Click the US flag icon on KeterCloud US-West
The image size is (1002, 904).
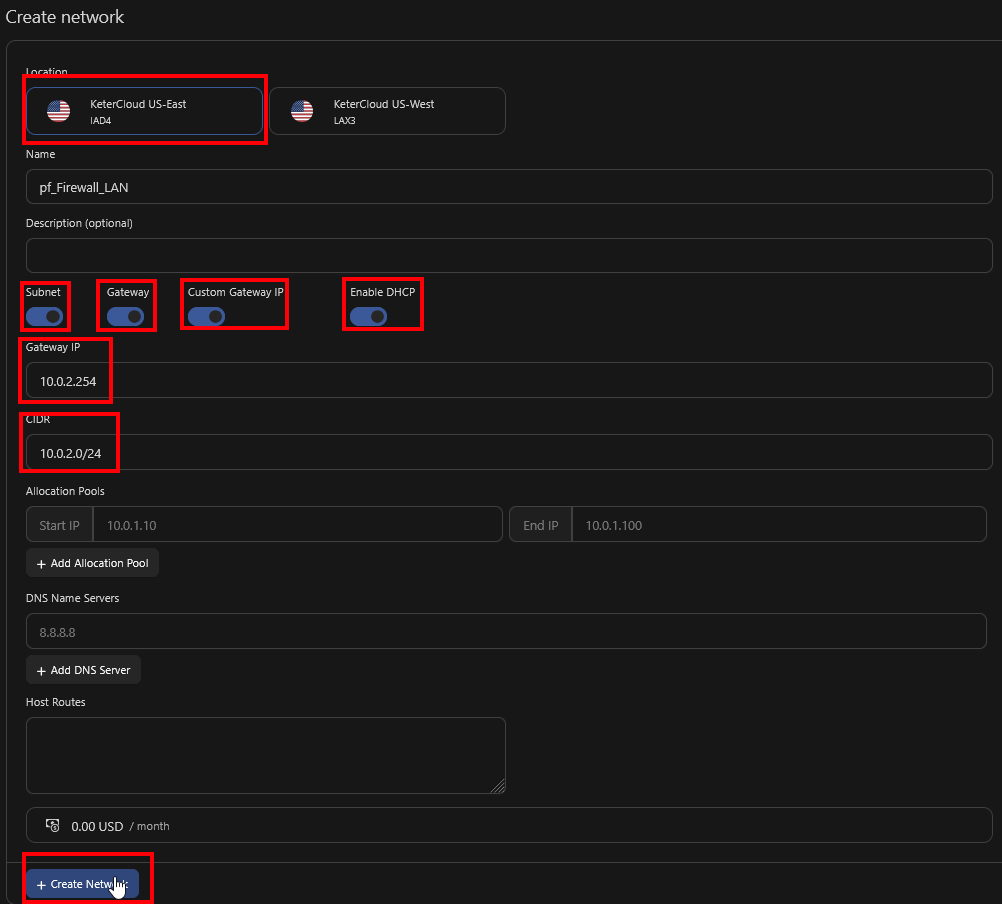[x=302, y=110]
